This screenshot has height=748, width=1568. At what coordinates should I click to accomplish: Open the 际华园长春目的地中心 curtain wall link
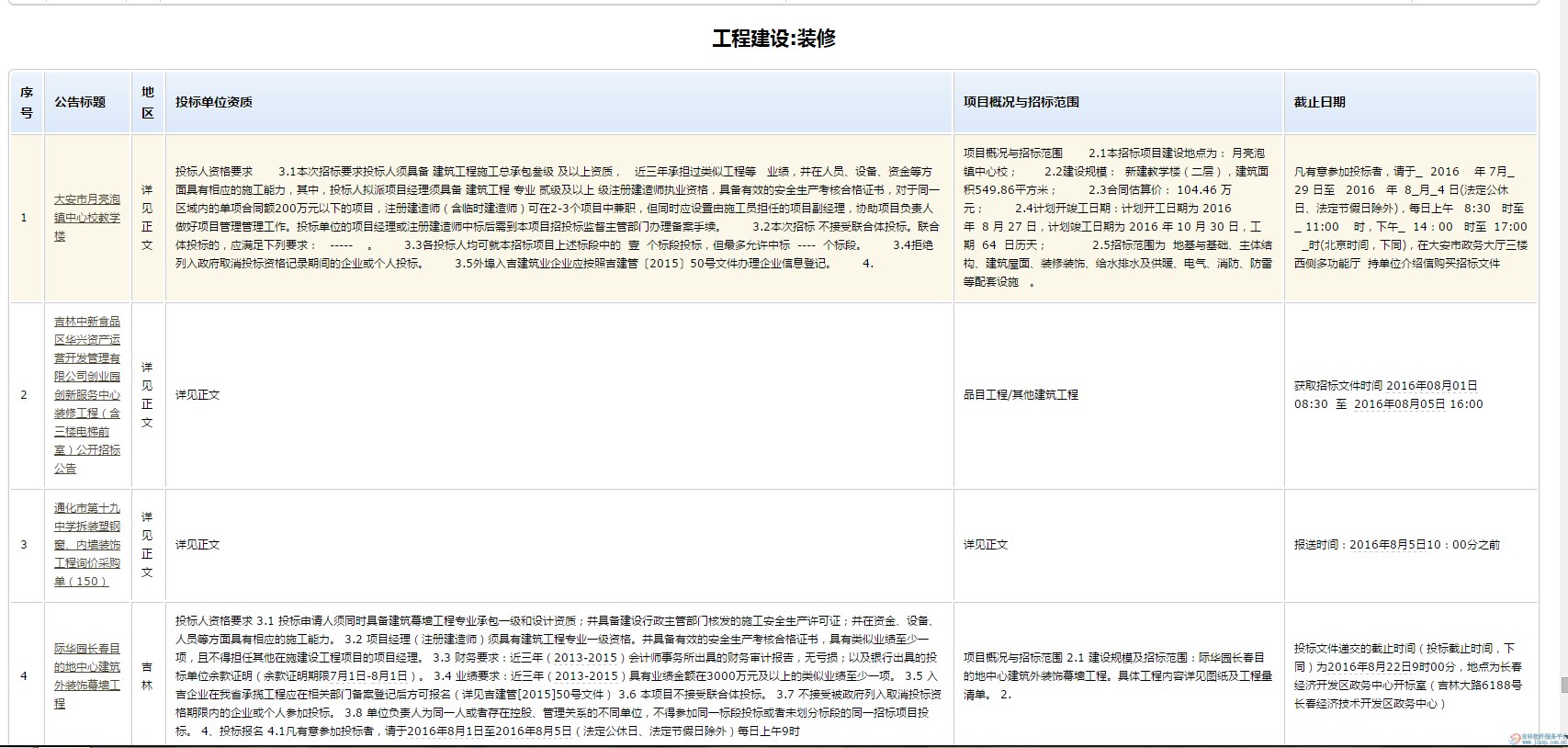pyautogui.click(x=86, y=675)
